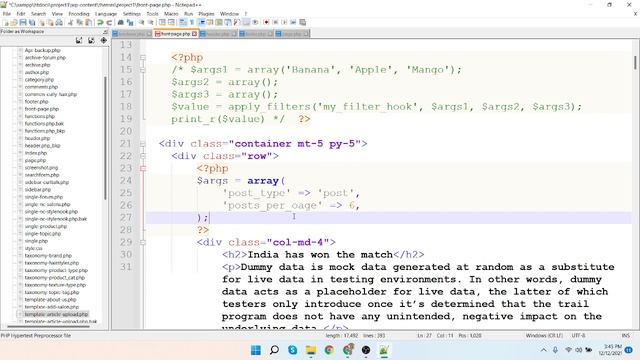This screenshot has width=640, height=360.
Task: Select functions.php.bak in the workspace tree
Action: click(x=44, y=124)
